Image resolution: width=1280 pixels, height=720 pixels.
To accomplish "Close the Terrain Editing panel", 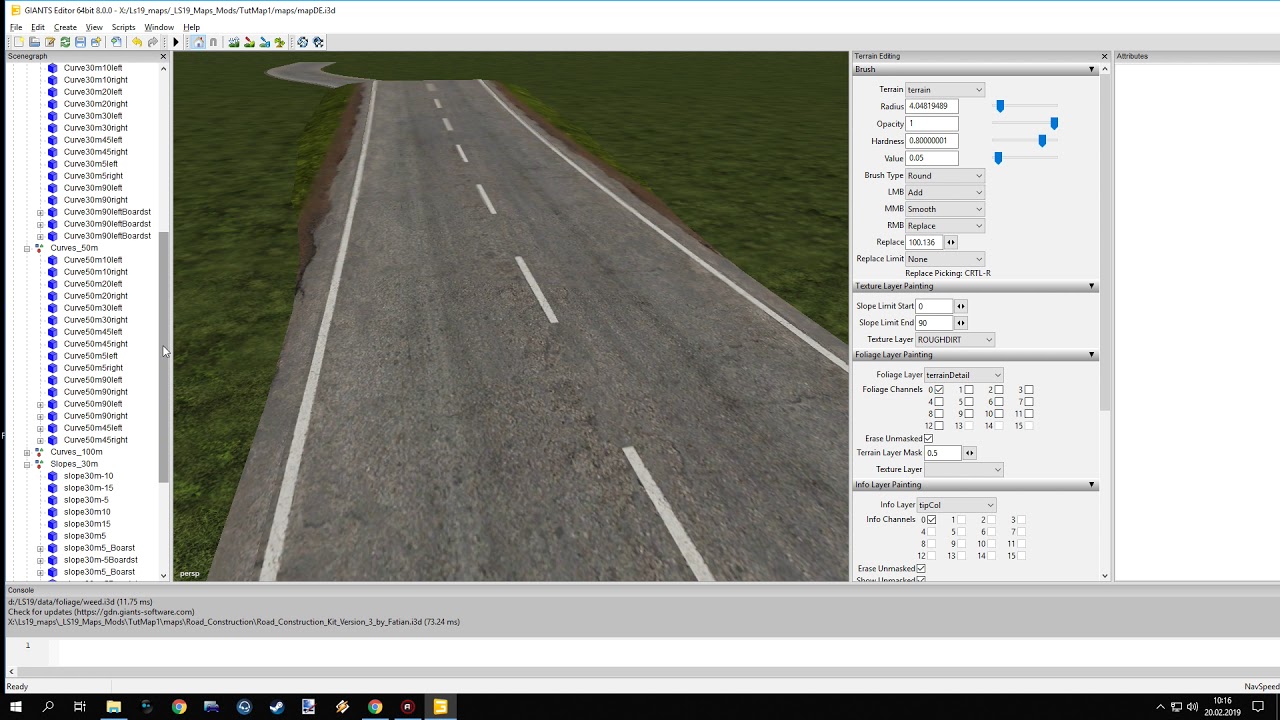I will [1104, 56].
